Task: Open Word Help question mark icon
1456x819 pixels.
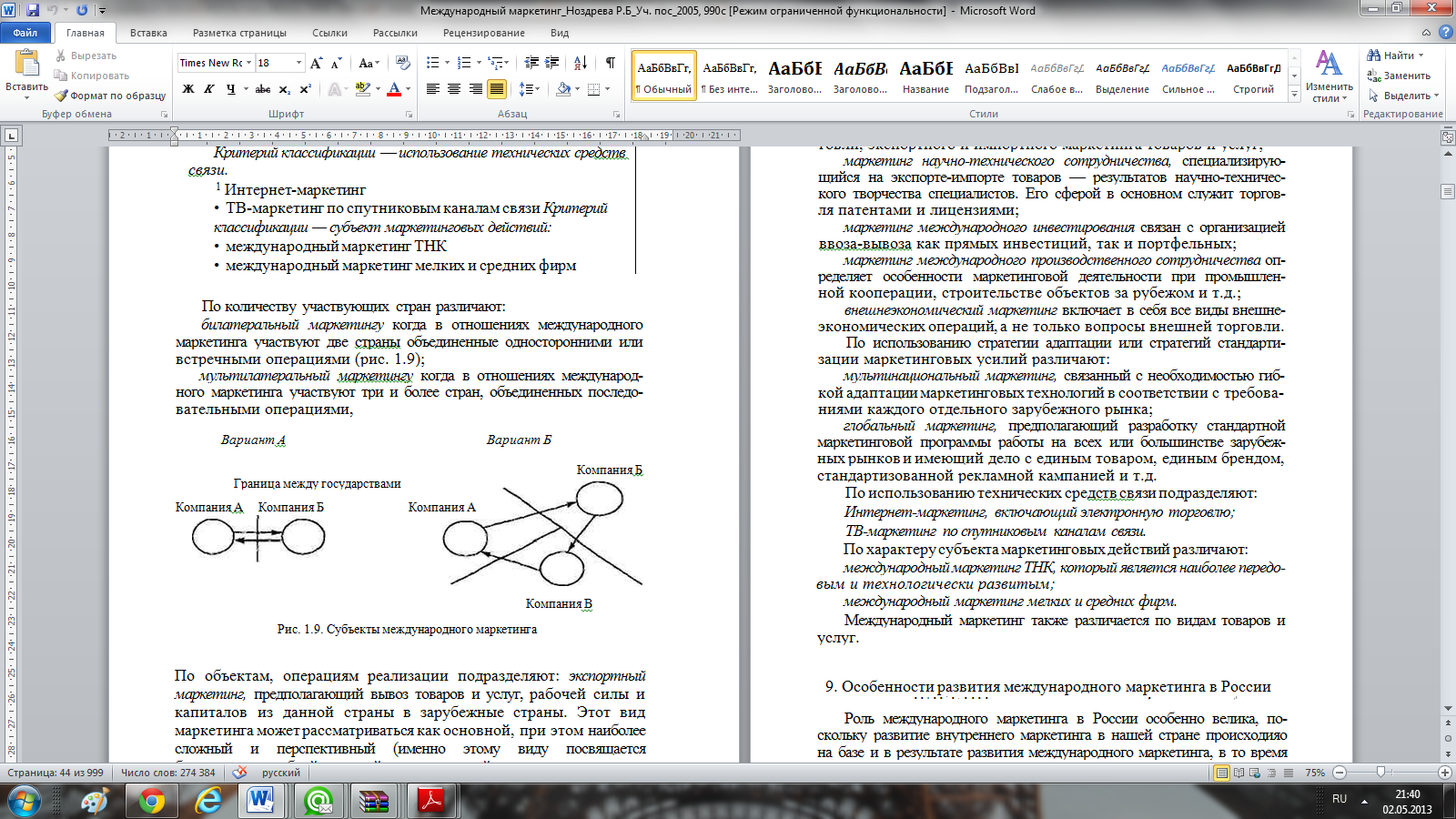Action: coord(1445,32)
